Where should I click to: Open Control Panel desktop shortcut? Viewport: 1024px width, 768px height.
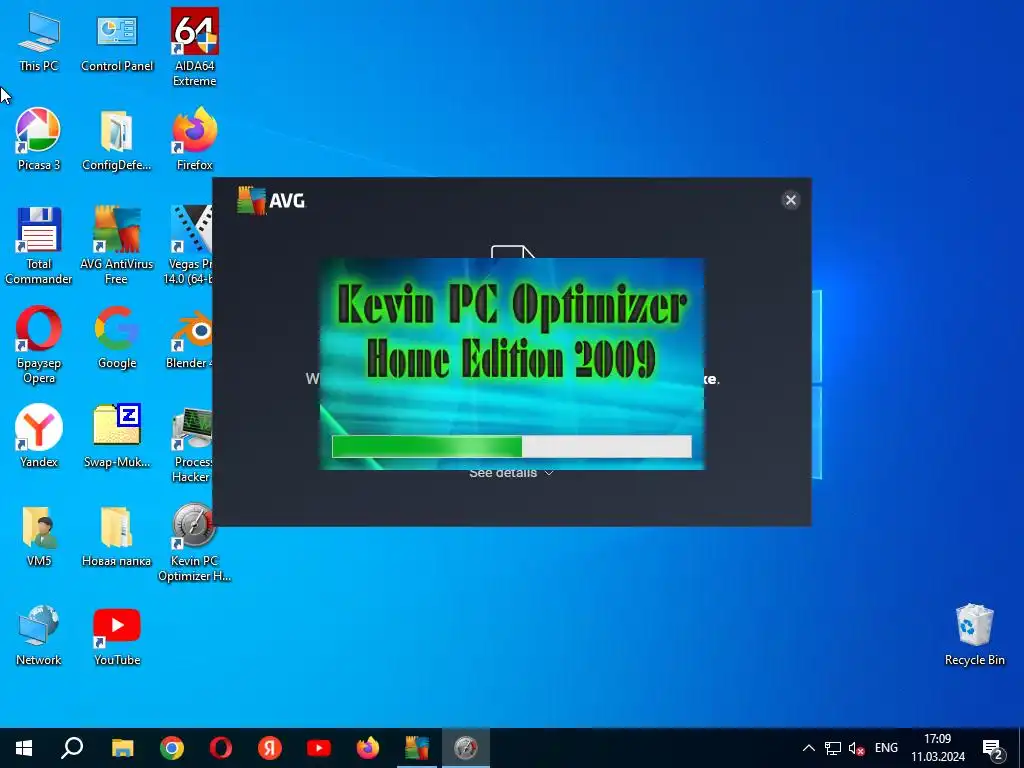click(117, 42)
